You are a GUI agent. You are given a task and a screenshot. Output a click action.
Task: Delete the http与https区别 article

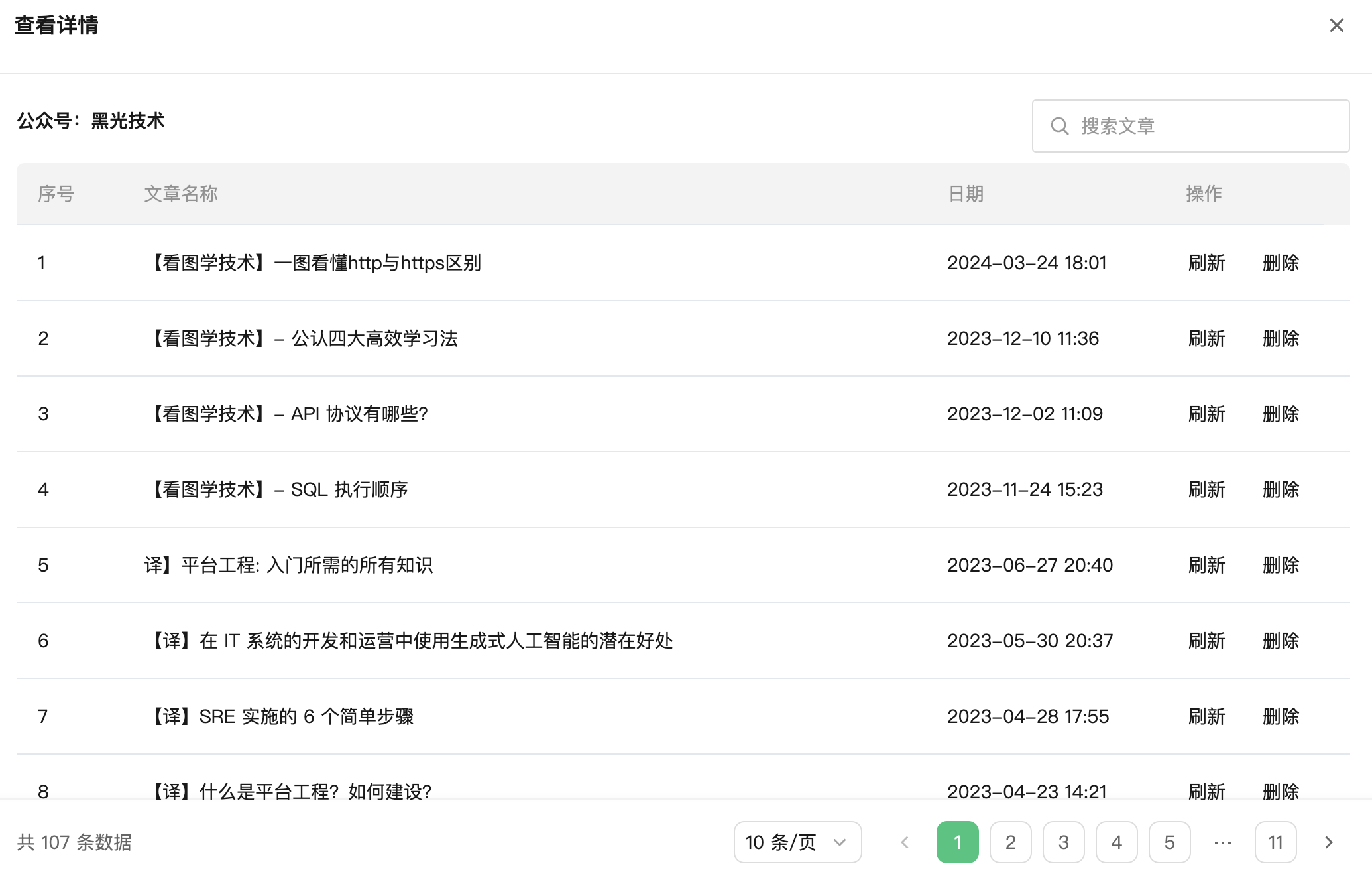click(1281, 263)
